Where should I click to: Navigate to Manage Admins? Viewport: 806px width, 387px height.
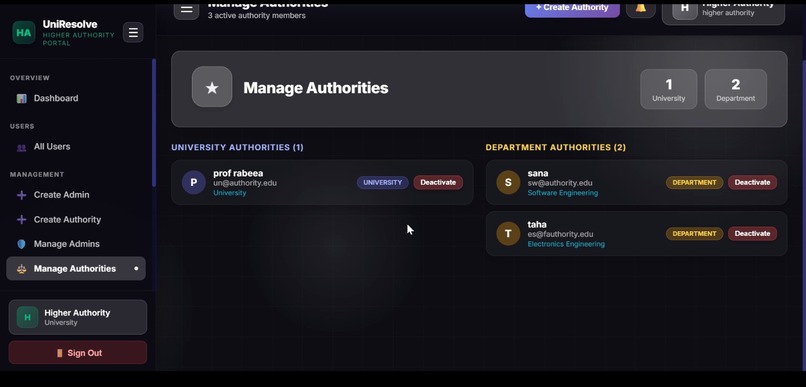76,244
